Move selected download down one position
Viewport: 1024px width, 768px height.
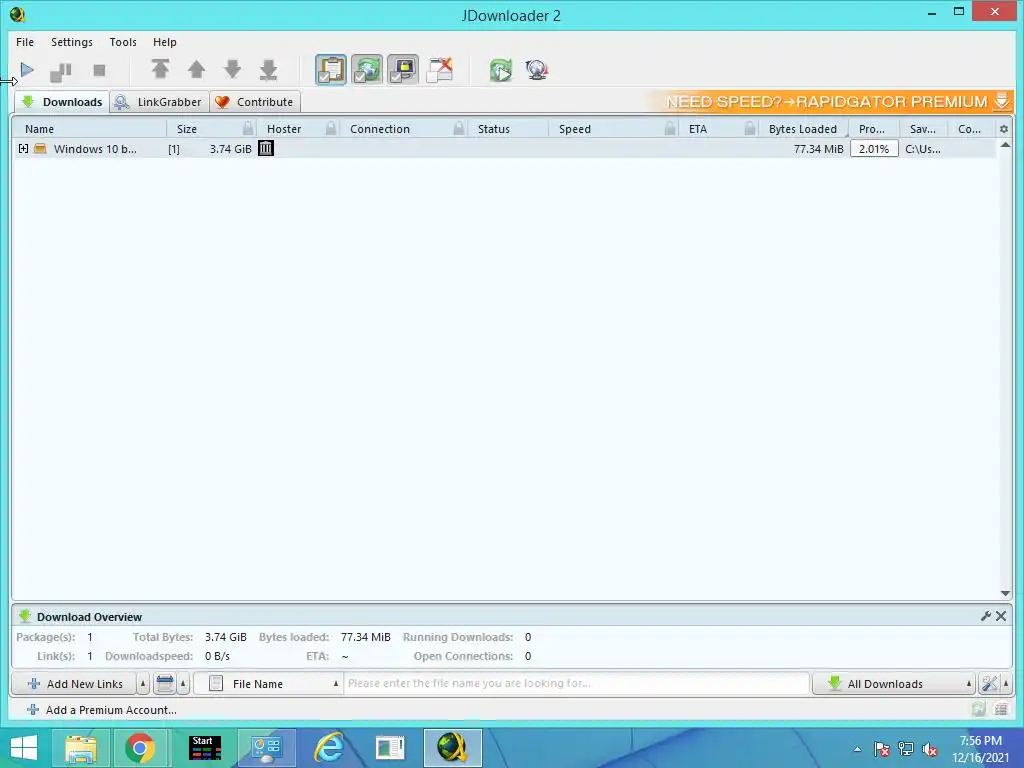click(x=232, y=69)
